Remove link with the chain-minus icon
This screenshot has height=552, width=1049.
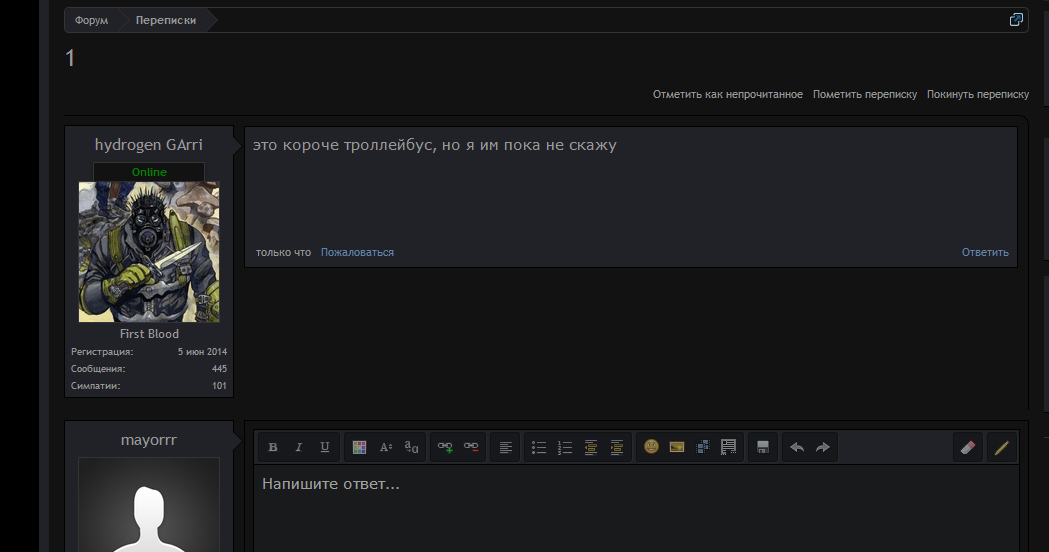click(x=471, y=447)
